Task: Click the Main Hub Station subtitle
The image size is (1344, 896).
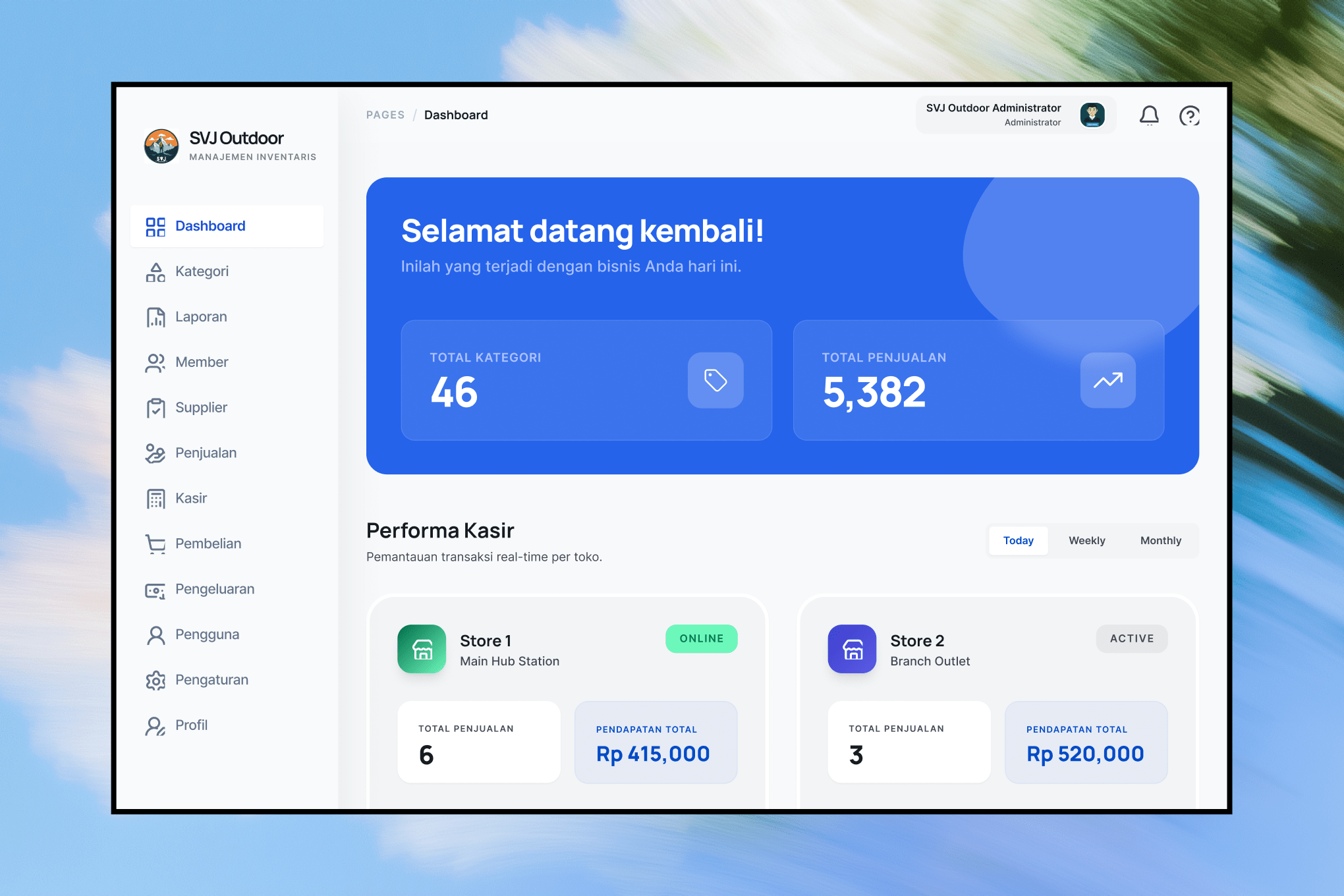Action: click(x=510, y=661)
